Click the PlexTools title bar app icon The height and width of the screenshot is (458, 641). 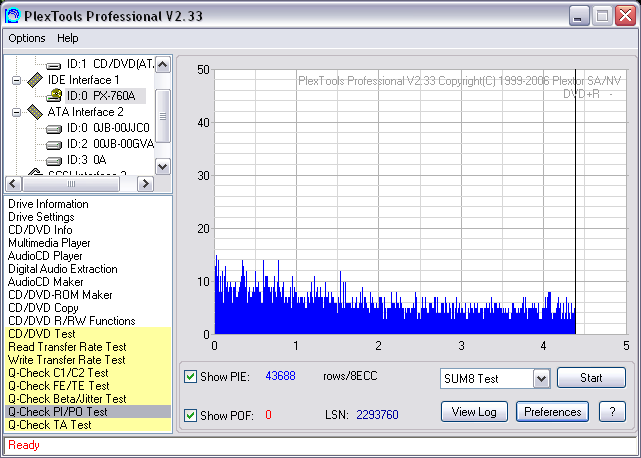pyautogui.click(x=12, y=16)
